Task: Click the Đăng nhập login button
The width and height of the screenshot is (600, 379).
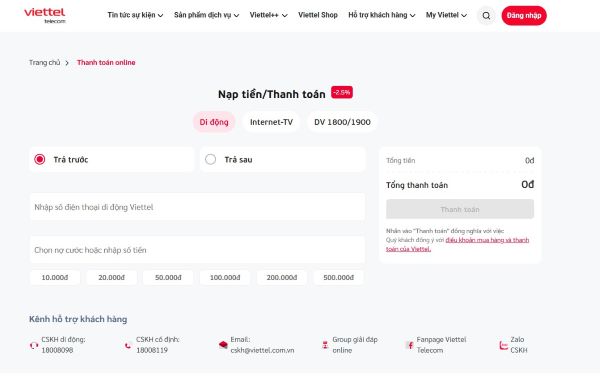Action: 524,16
